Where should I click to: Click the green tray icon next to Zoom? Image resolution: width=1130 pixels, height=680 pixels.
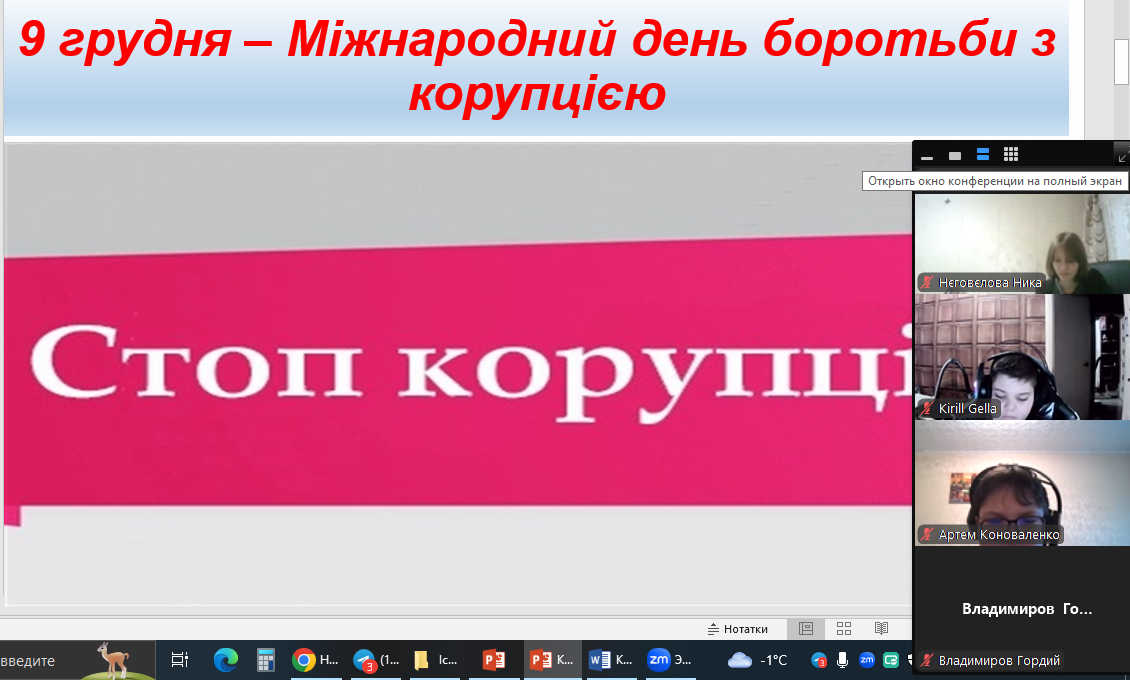[x=891, y=660]
